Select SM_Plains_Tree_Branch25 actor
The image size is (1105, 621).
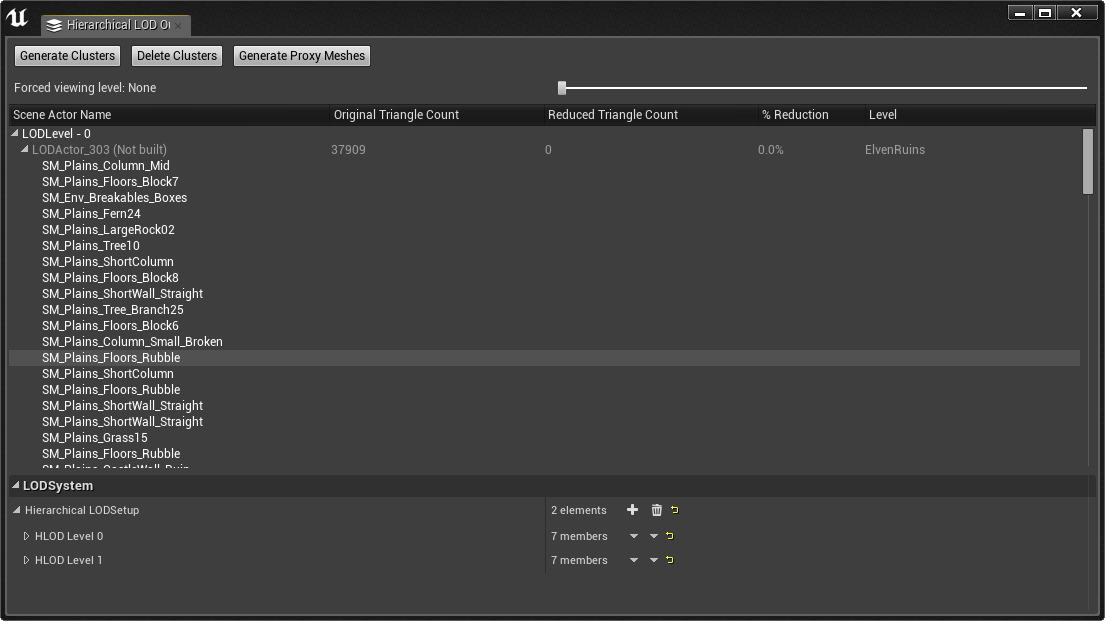point(112,309)
